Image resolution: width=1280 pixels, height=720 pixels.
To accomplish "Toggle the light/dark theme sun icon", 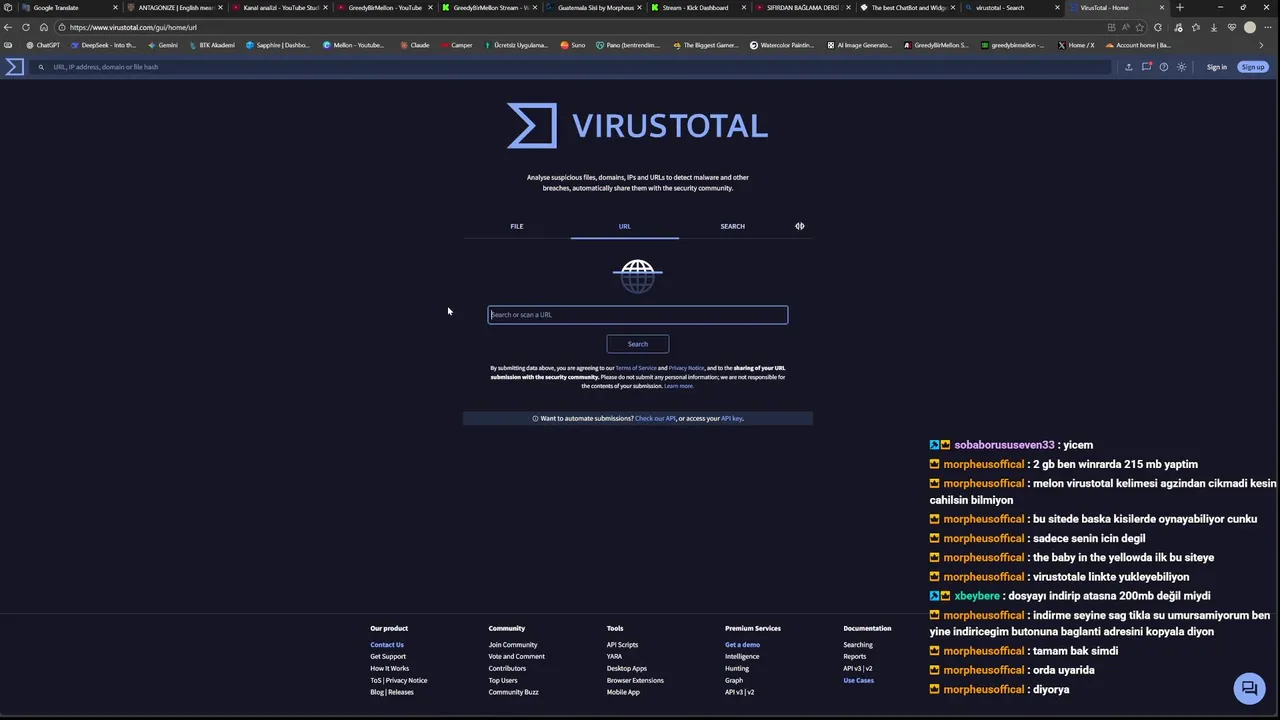I will click(1181, 67).
